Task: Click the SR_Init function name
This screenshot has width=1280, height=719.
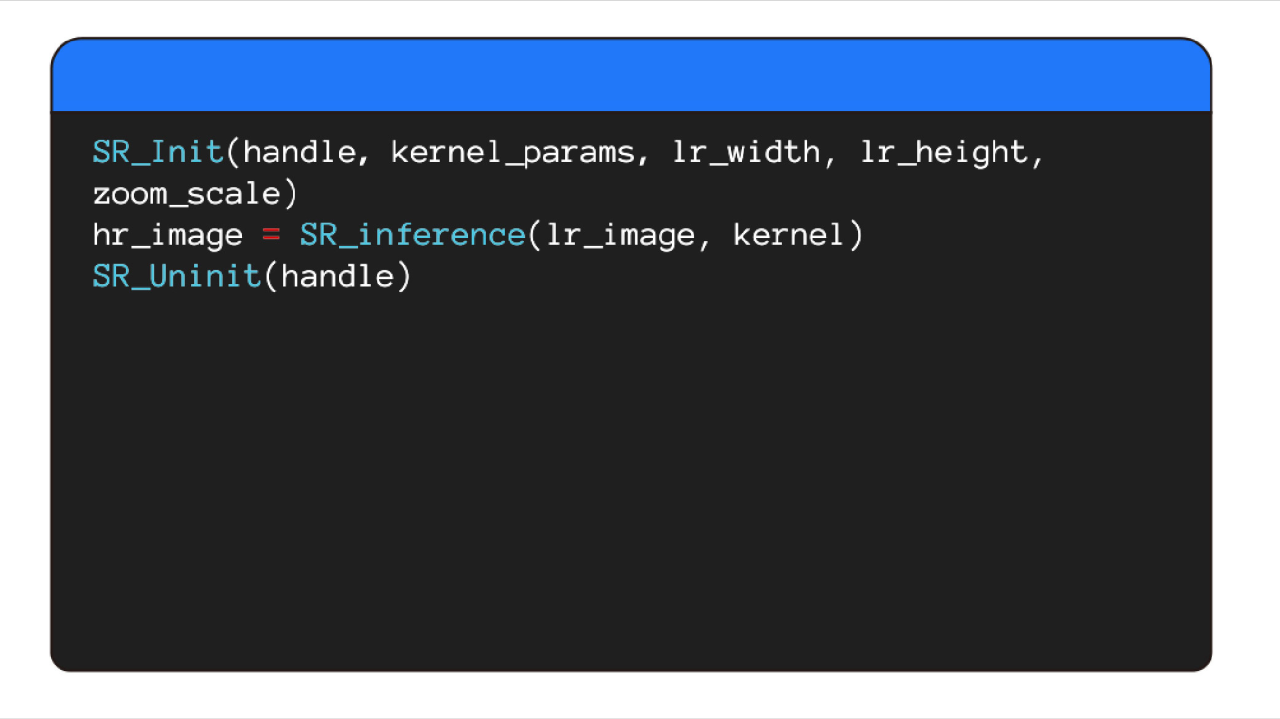Action: (157, 153)
